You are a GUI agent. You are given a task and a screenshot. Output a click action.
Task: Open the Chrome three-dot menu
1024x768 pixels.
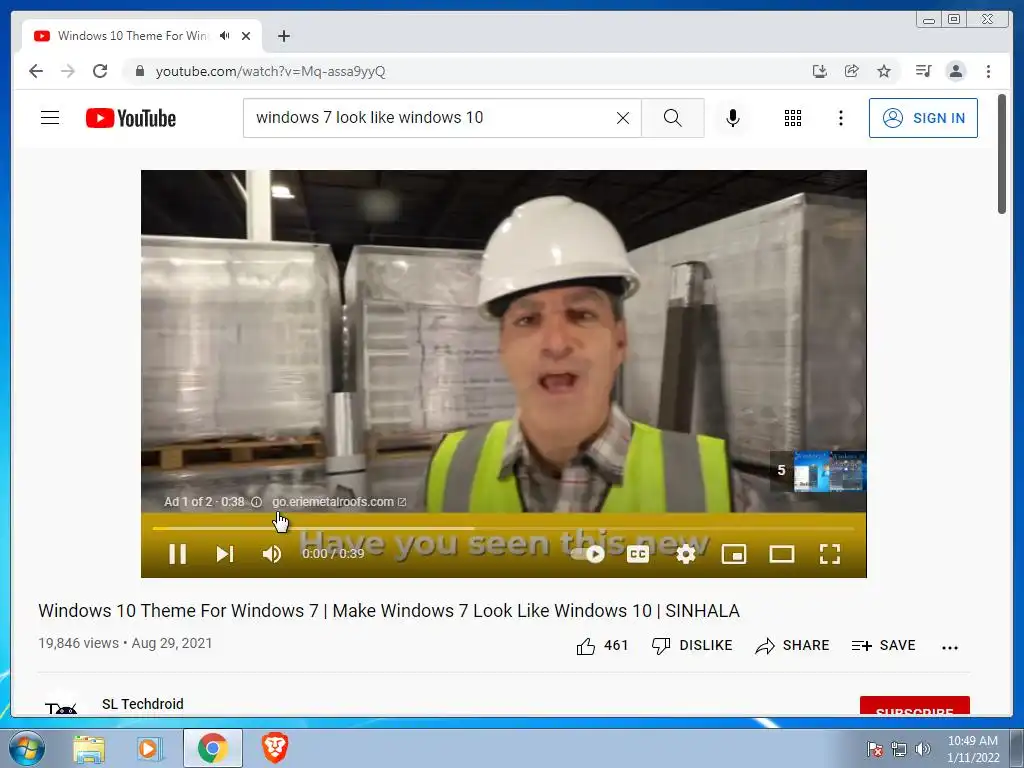coord(988,71)
